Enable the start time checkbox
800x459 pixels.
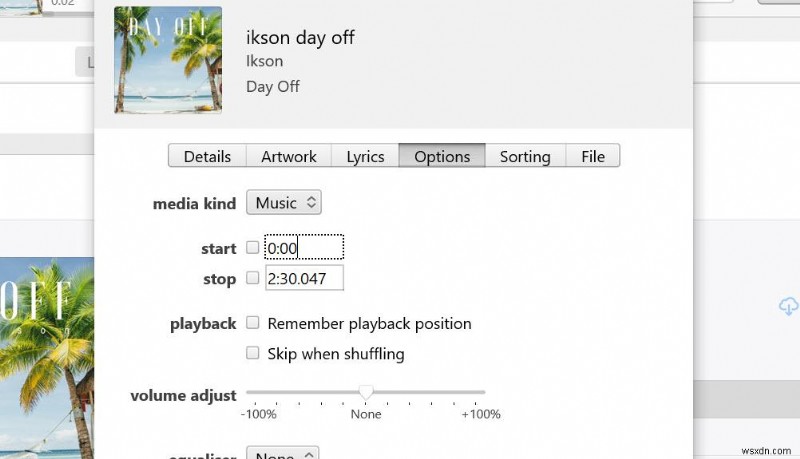point(253,247)
